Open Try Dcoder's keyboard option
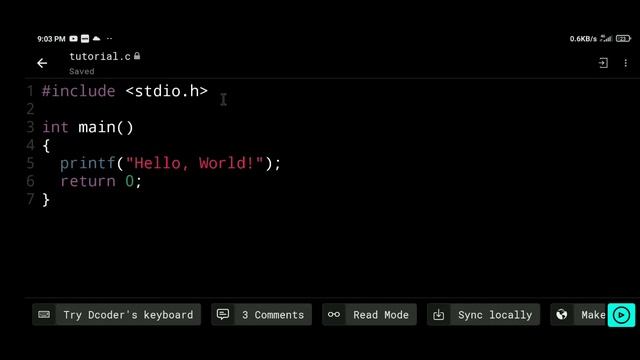 pos(116,315)
